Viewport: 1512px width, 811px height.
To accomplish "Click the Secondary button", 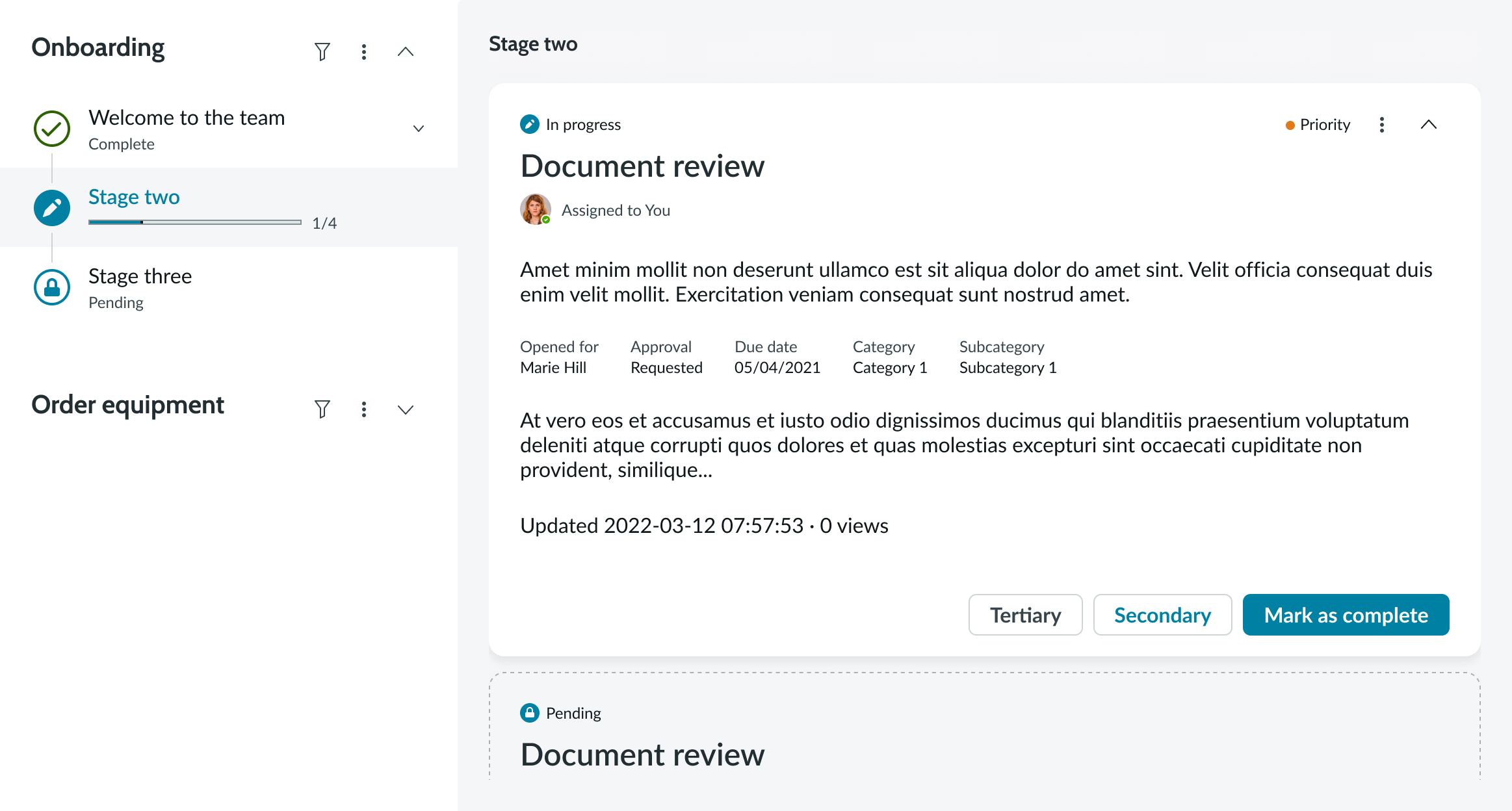I will (x=1162, y=615).
